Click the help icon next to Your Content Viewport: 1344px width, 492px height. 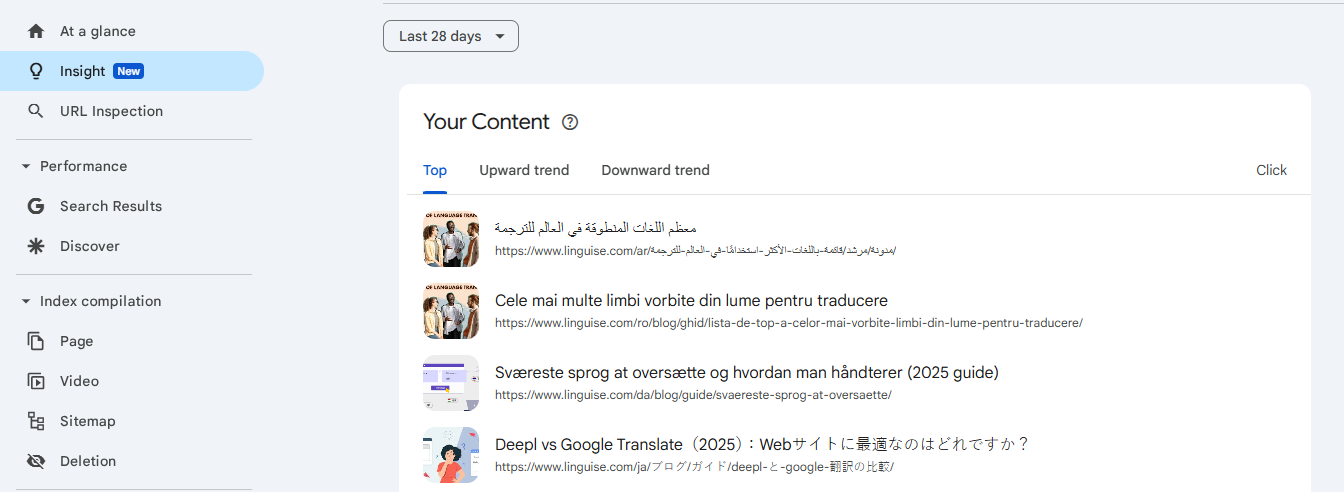[570, 122]
